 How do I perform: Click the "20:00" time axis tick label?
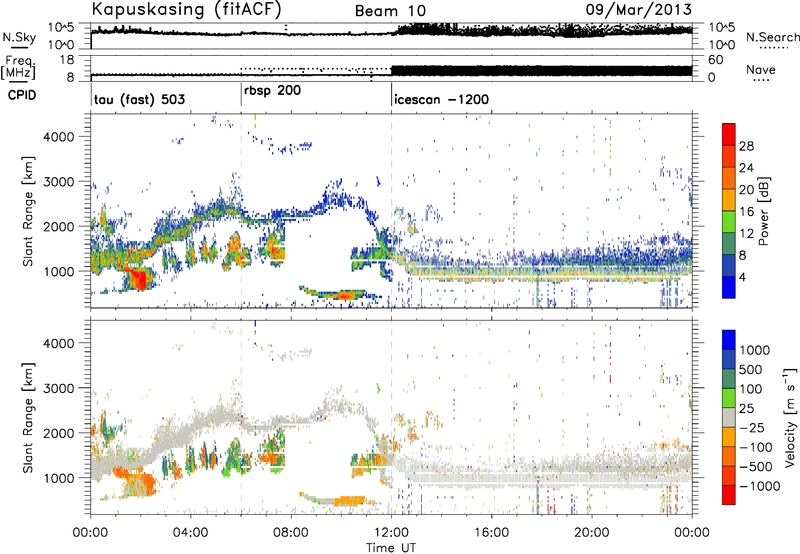pos(592,533)
